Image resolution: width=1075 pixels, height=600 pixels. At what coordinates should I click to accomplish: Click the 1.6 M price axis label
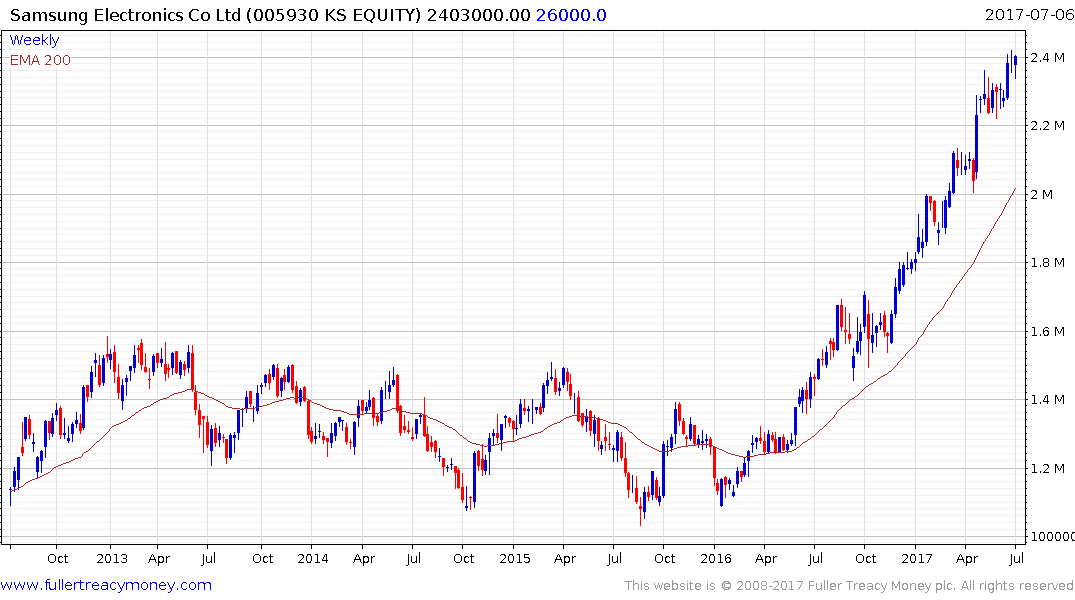1048,331
